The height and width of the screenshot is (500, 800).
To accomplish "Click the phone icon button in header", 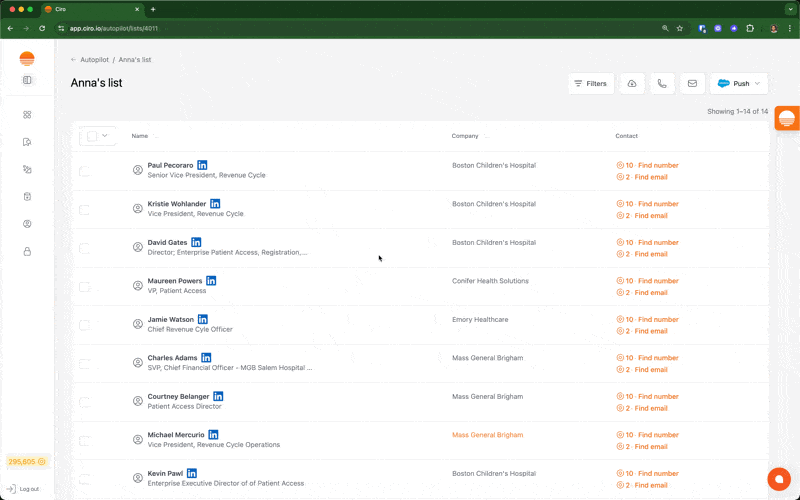I will pyautogui.click(x=662, y=84).
